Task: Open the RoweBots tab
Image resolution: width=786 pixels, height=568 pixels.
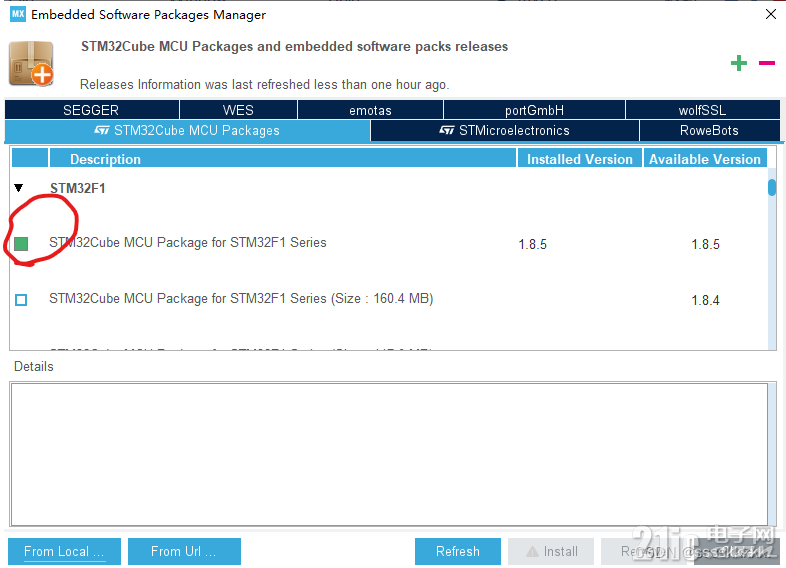Action: click(709, 131)
